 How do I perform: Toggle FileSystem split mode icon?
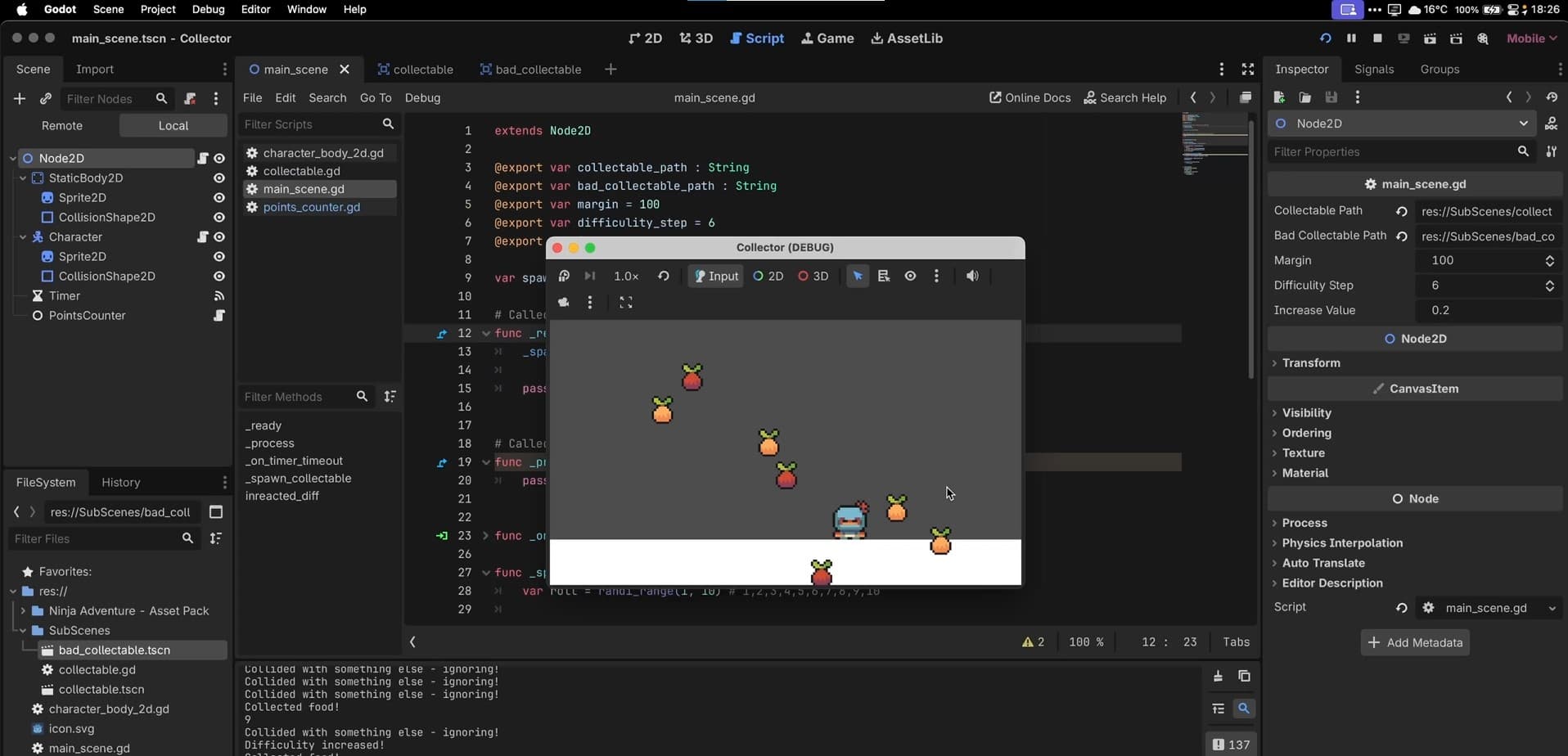coord(216,512)
